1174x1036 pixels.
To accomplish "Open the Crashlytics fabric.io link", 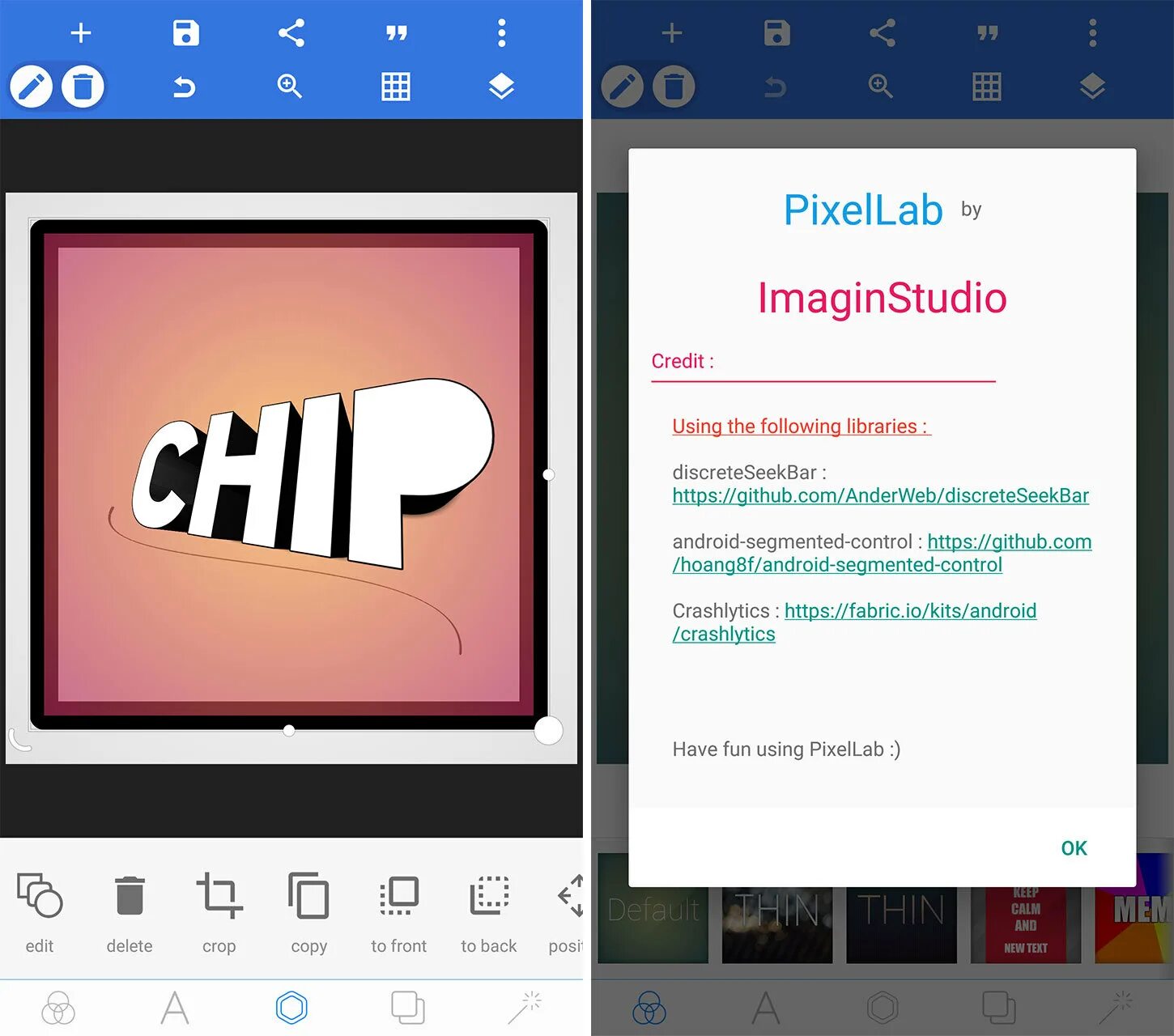I will pyautogui.click(x=855, y=622).
